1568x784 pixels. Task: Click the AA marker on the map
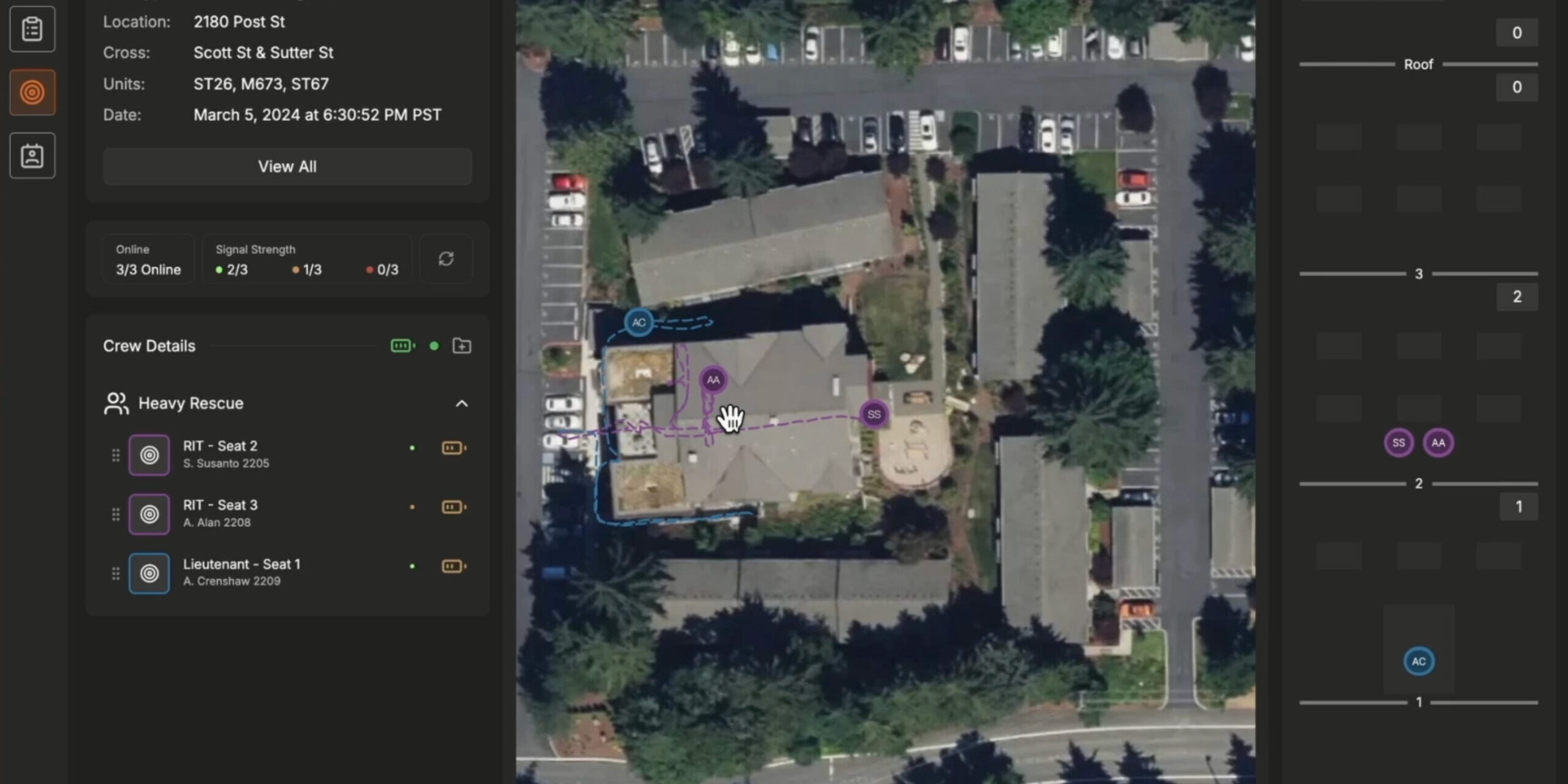713,380
